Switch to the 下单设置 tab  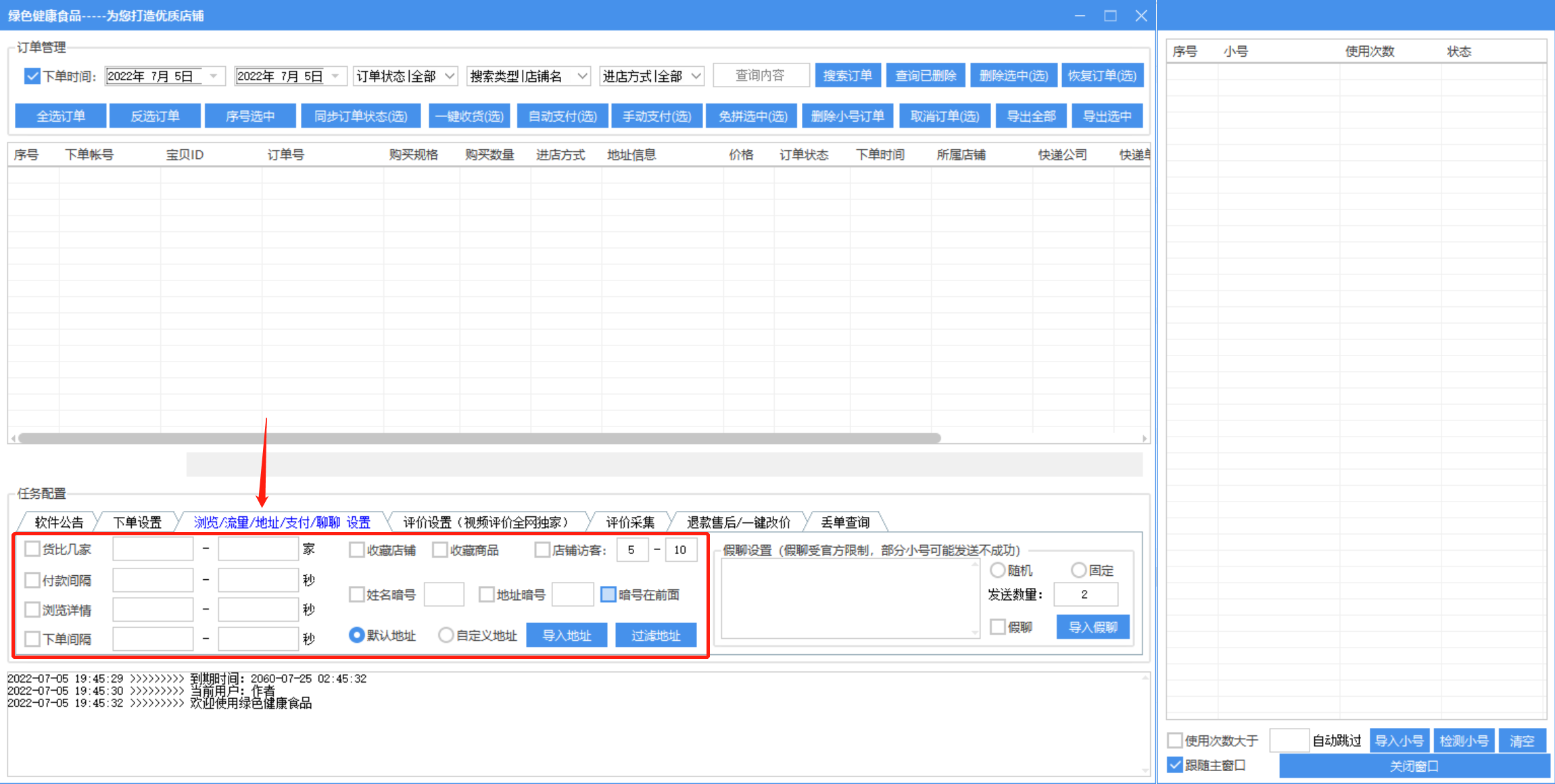pyautogui.click(x=137, y=522)
